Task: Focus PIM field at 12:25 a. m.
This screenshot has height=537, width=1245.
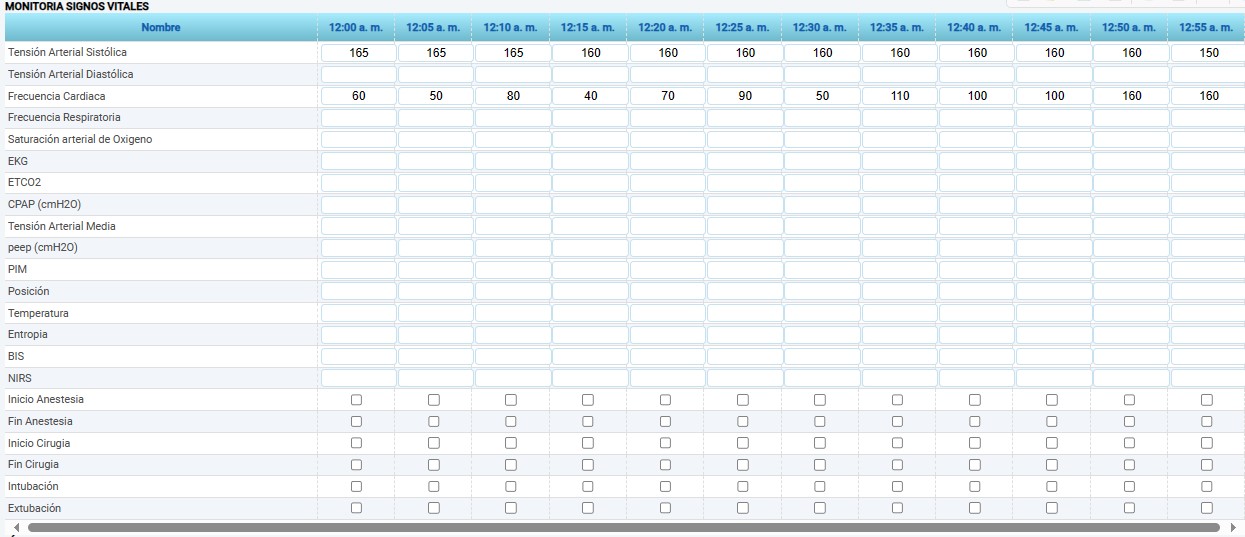Action: (745, 270)
